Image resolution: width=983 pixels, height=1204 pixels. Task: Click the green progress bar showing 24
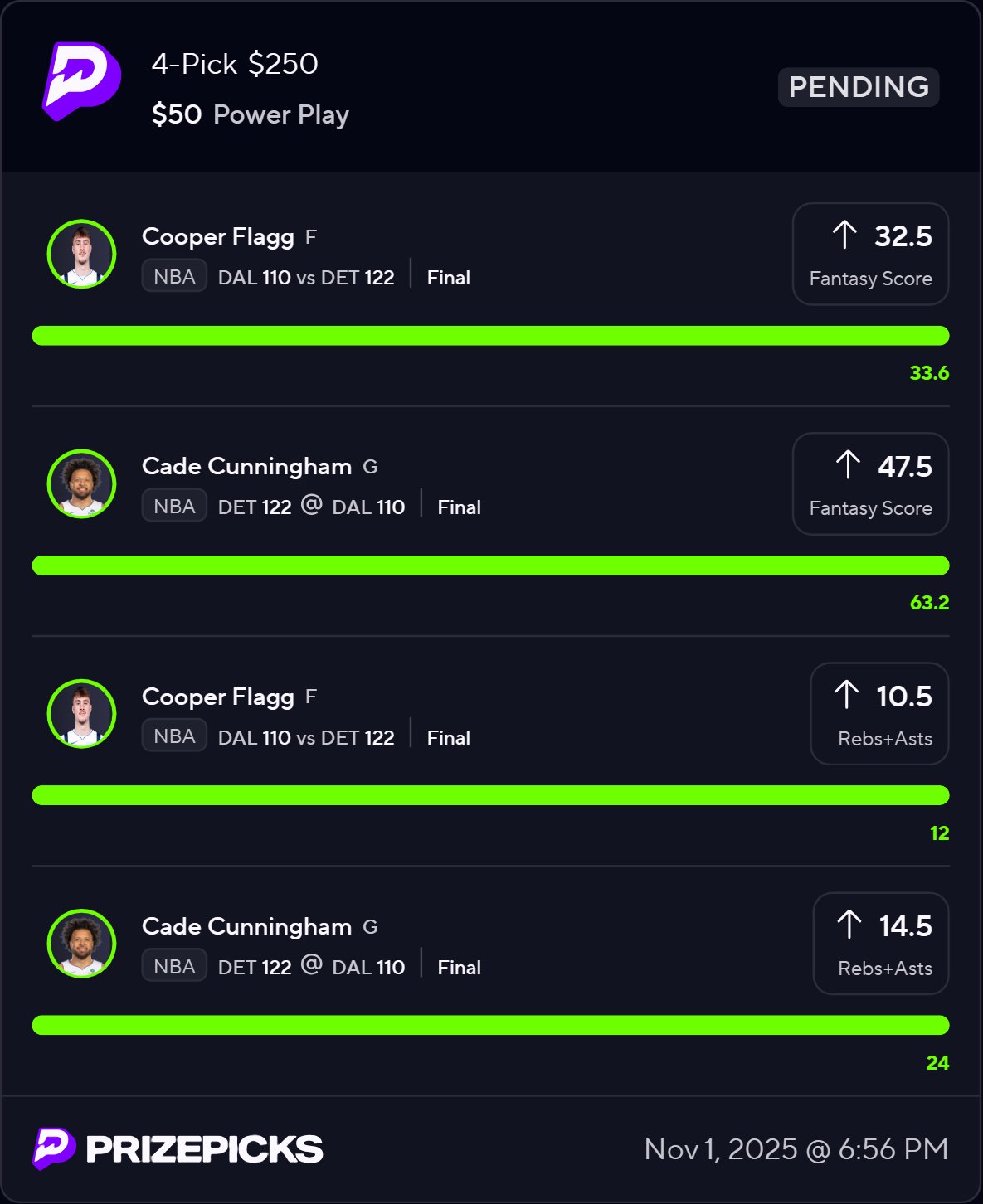490,1025
